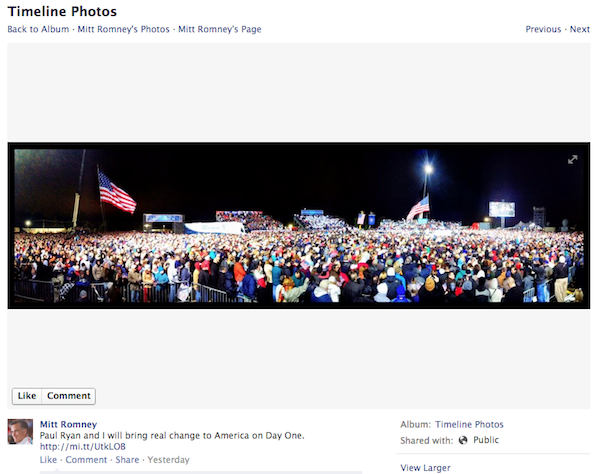600x474 pixels.
Task: Open the Timeline Photos album link
Action: (469, 424)
